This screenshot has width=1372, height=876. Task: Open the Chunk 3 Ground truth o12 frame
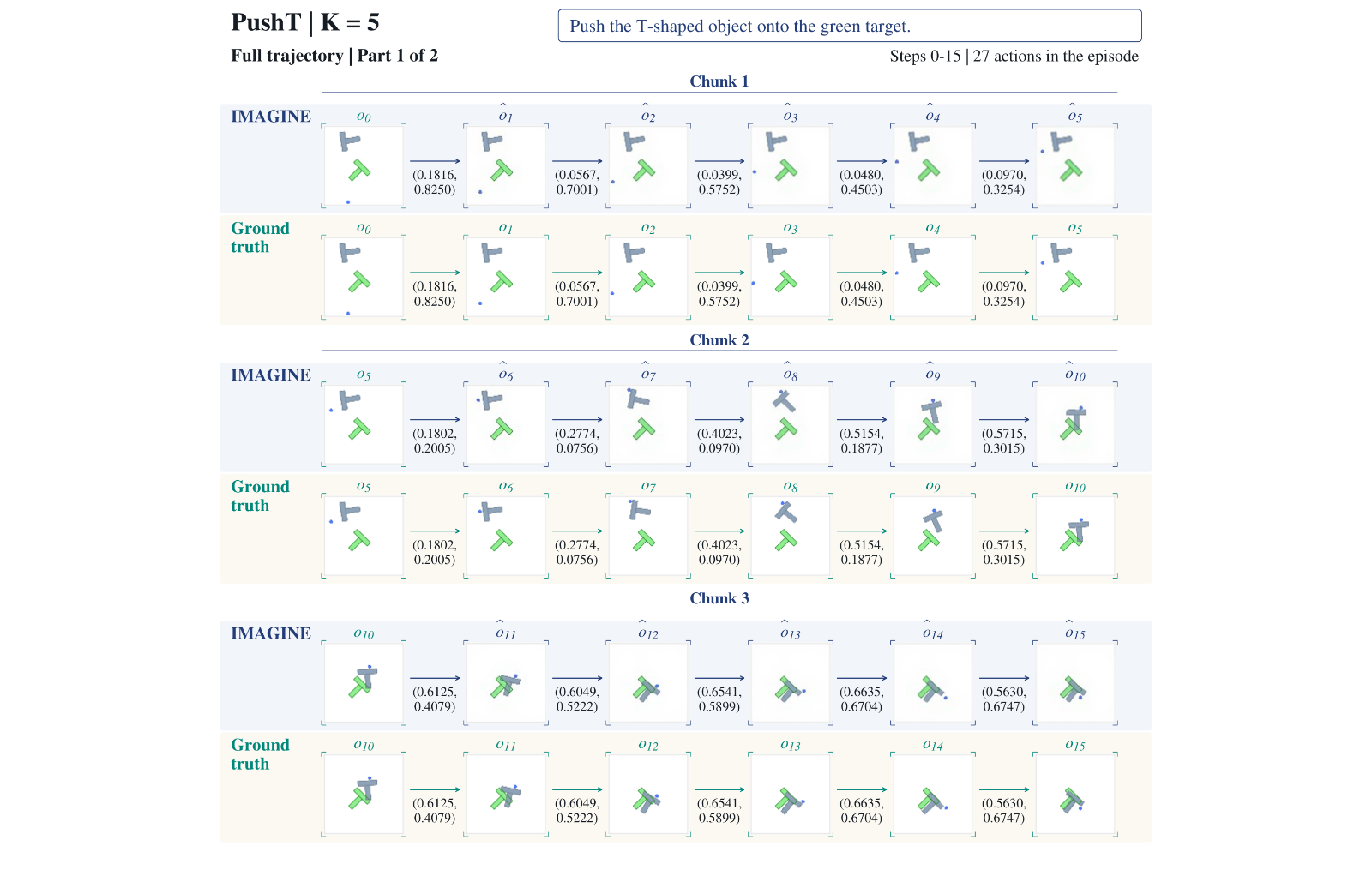648,795
